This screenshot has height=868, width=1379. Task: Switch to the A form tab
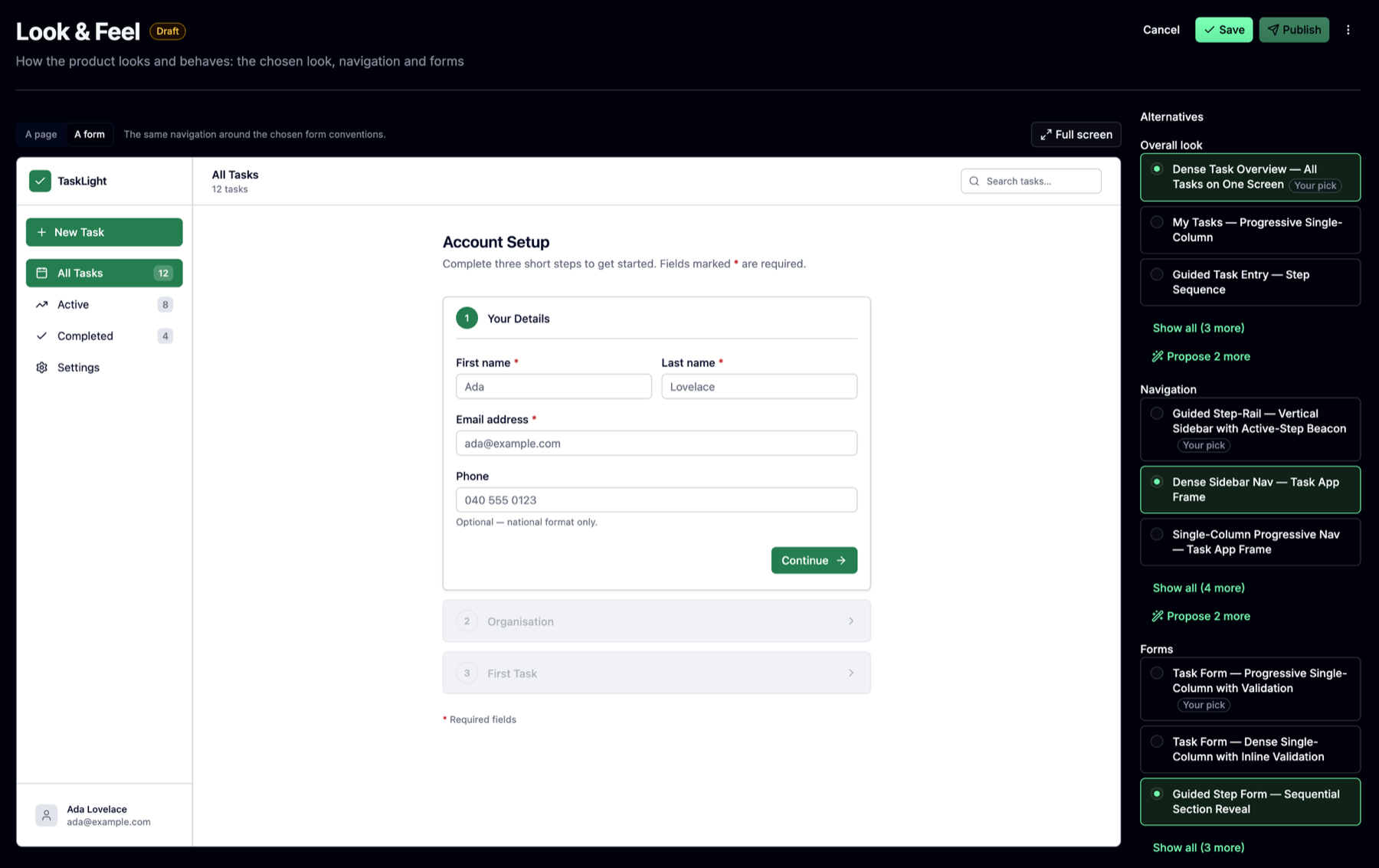(90, 134)
